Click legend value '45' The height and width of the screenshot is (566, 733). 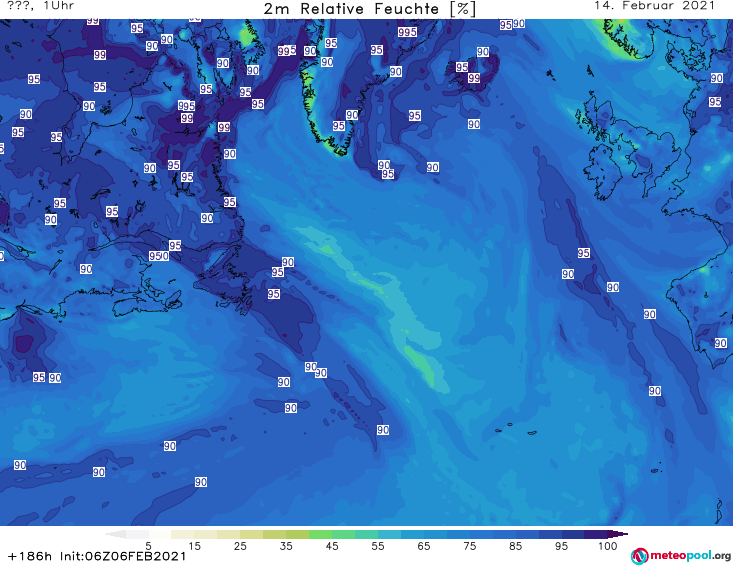(332, 546)
